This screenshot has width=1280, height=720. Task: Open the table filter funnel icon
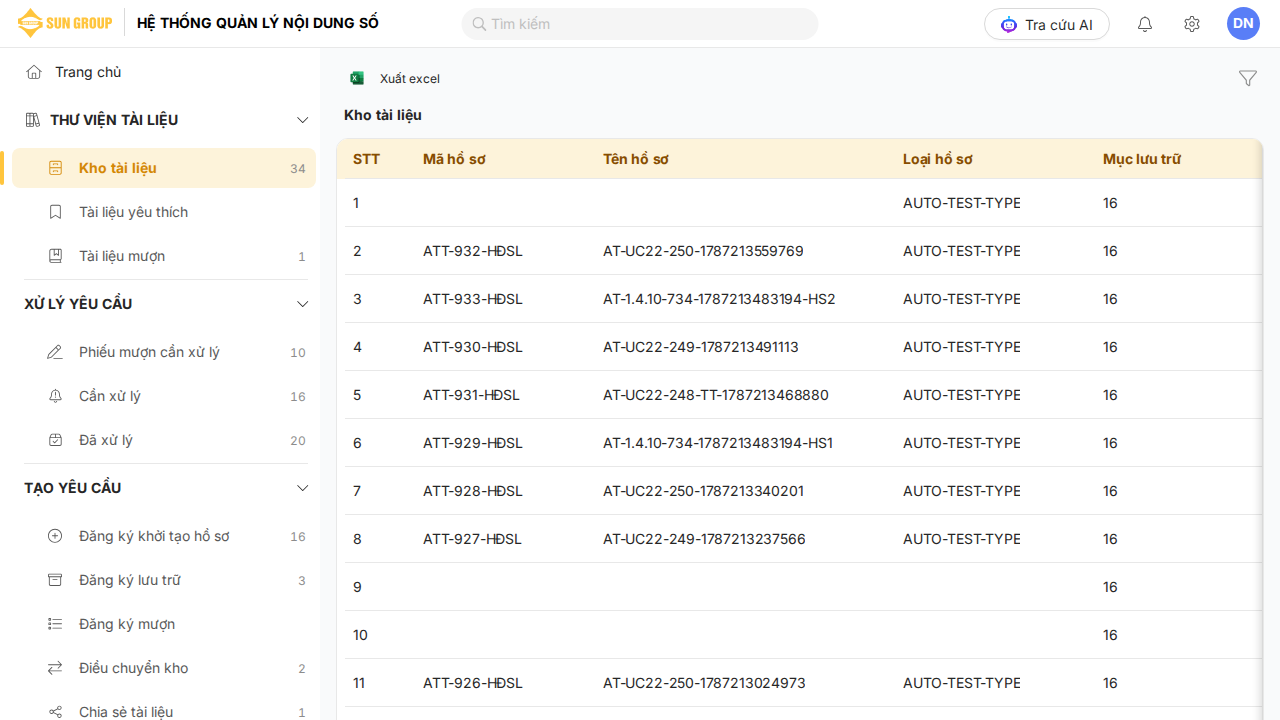click(x=1248, y=78)
